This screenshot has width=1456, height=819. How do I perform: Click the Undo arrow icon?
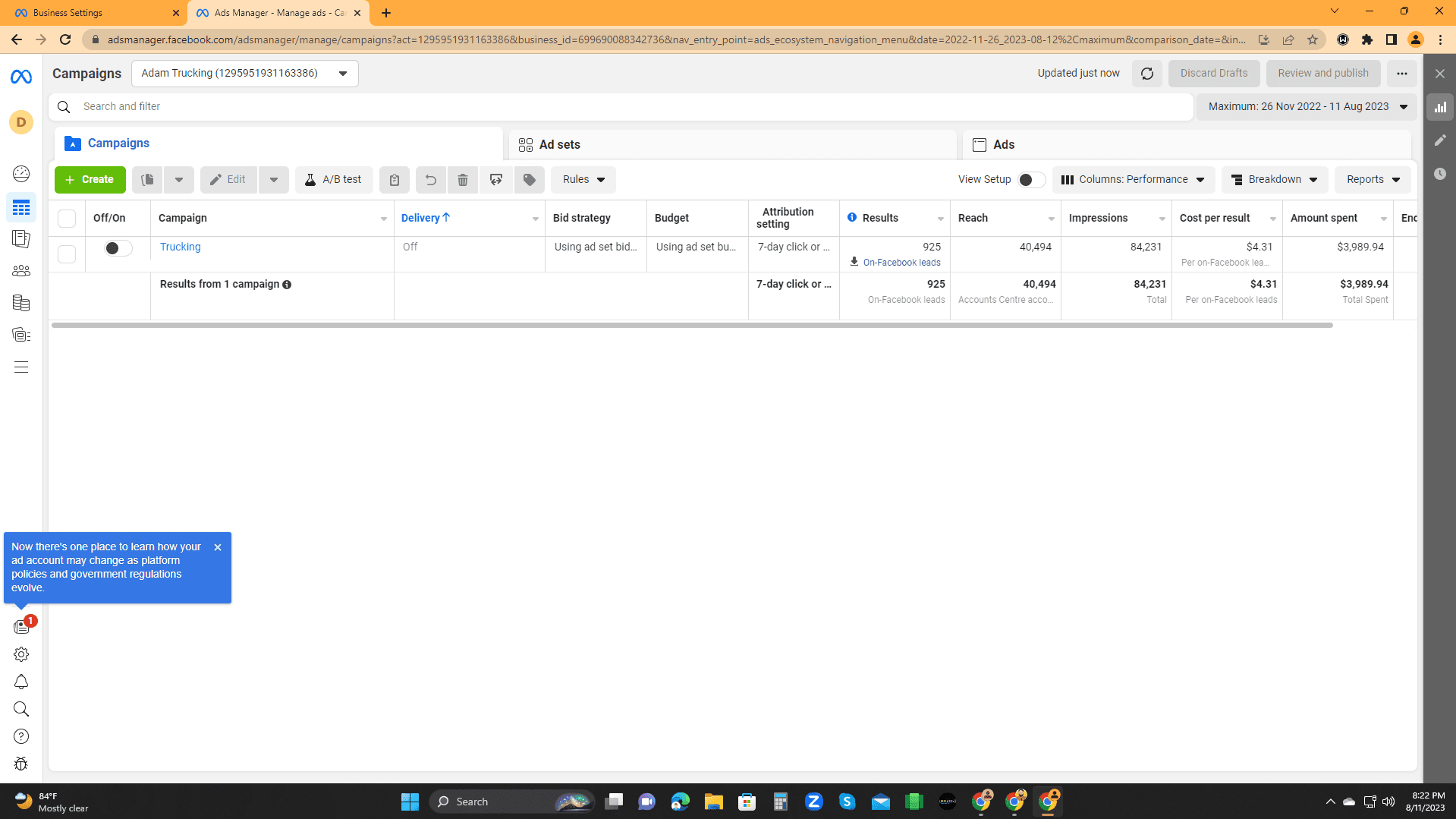click(x=431, y=180)
